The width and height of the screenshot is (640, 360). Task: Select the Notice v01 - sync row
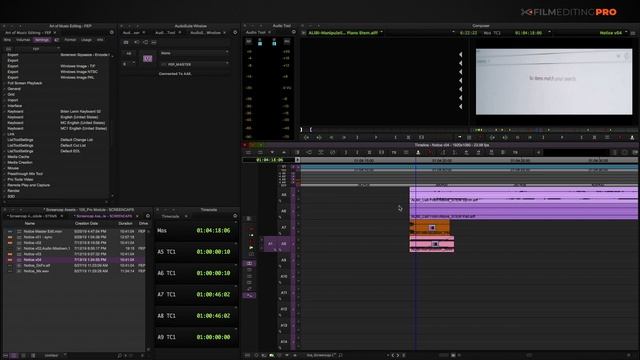74,237
